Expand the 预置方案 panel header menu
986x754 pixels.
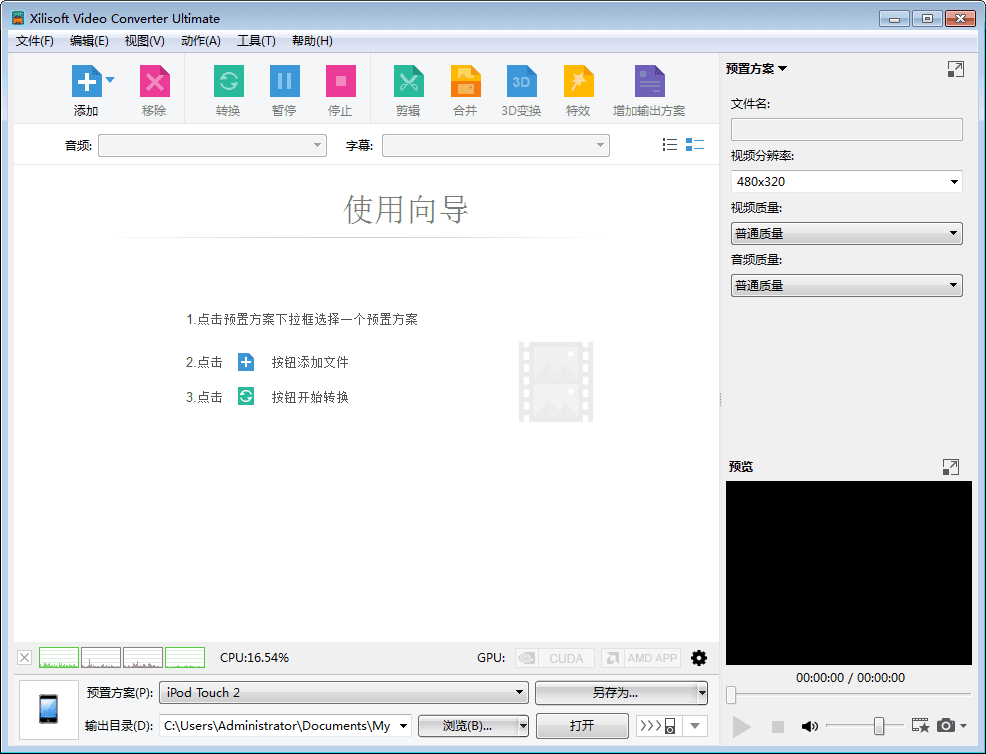click(x=756, y=69)
